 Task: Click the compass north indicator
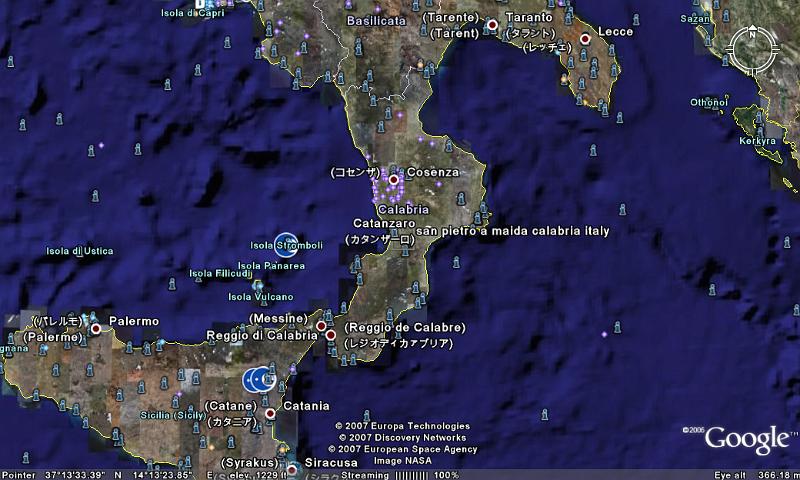click(753, 35)
